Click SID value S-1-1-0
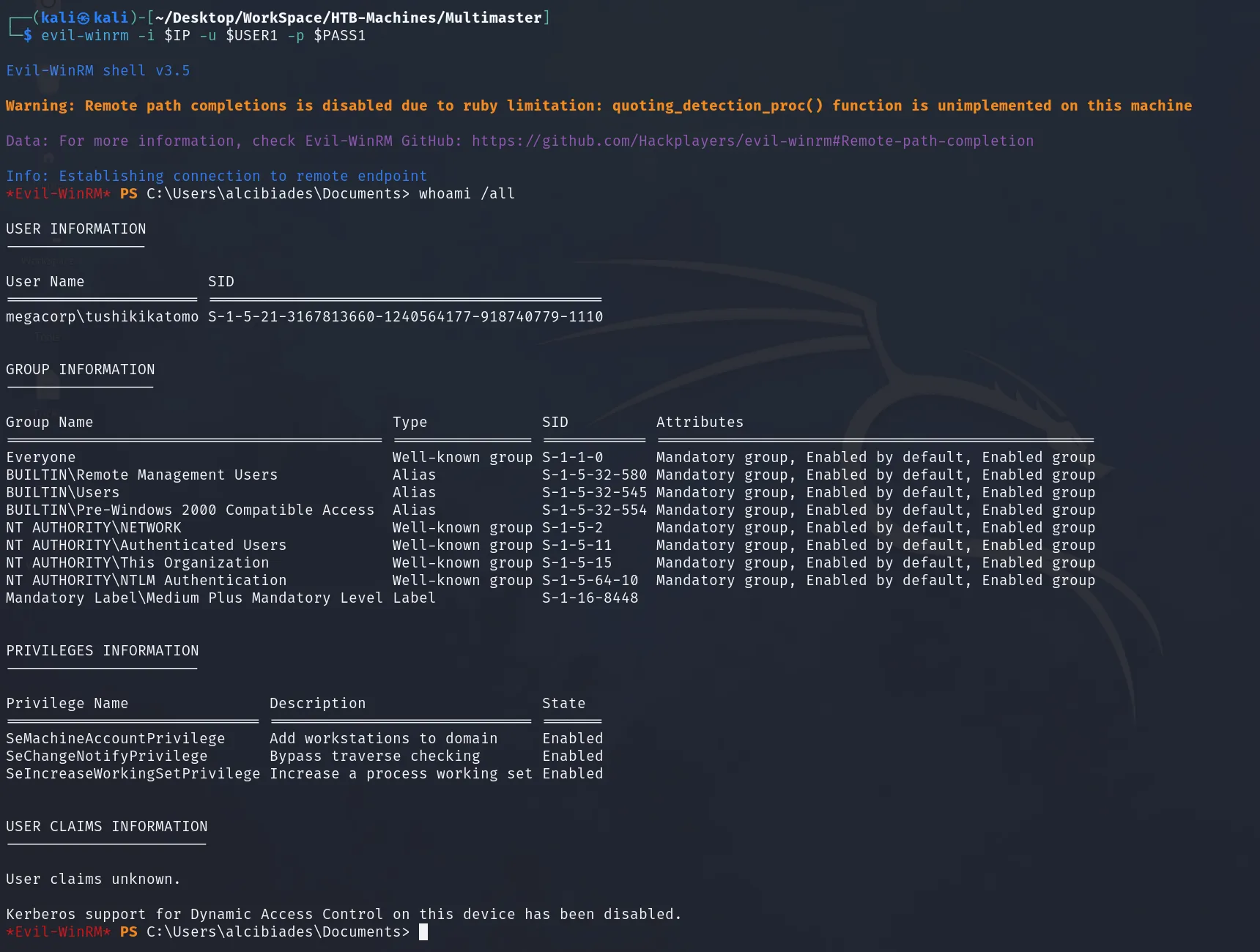1260x952 pixels. [573, 457]
